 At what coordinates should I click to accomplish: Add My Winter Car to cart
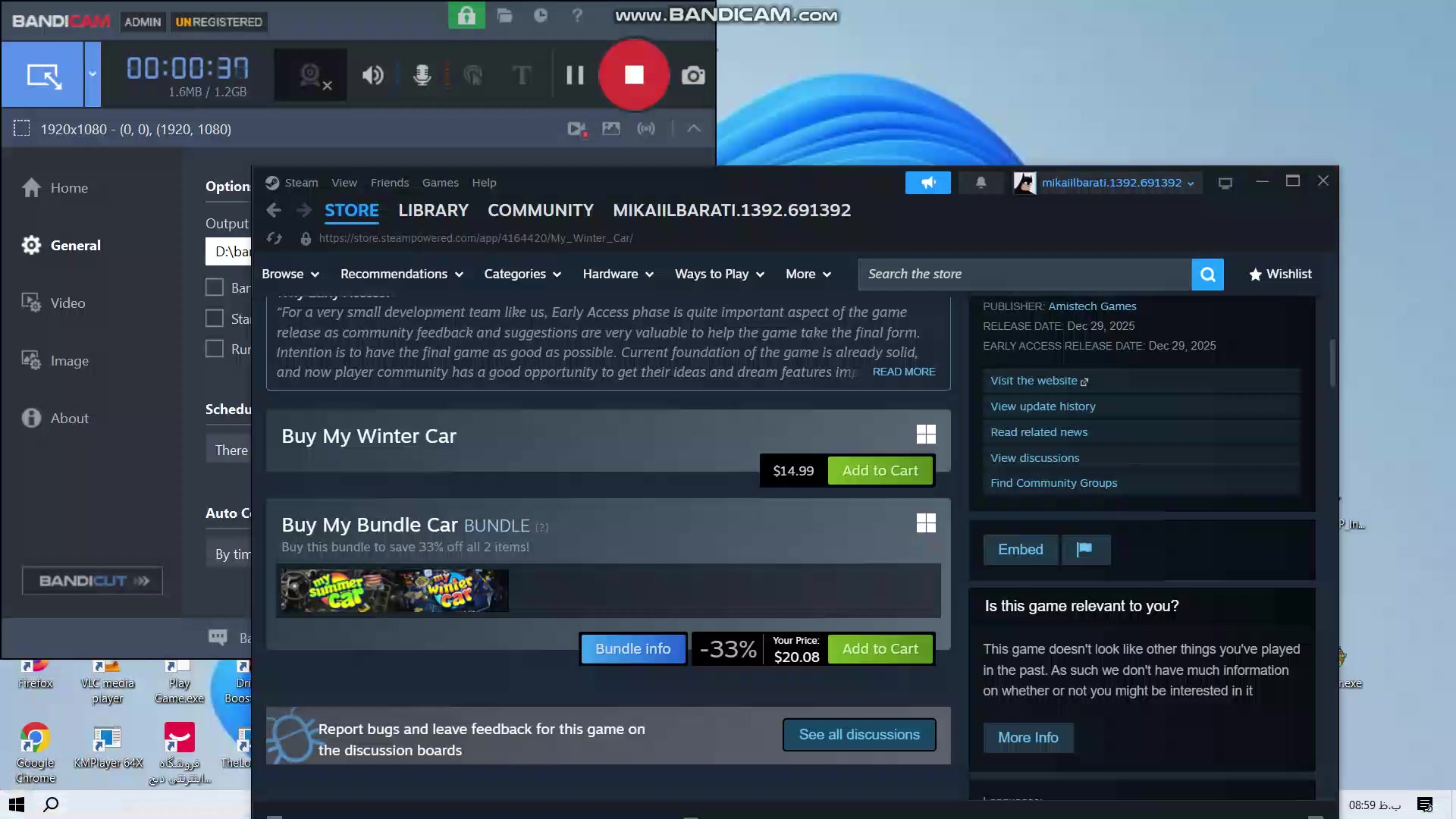point(880,471)
